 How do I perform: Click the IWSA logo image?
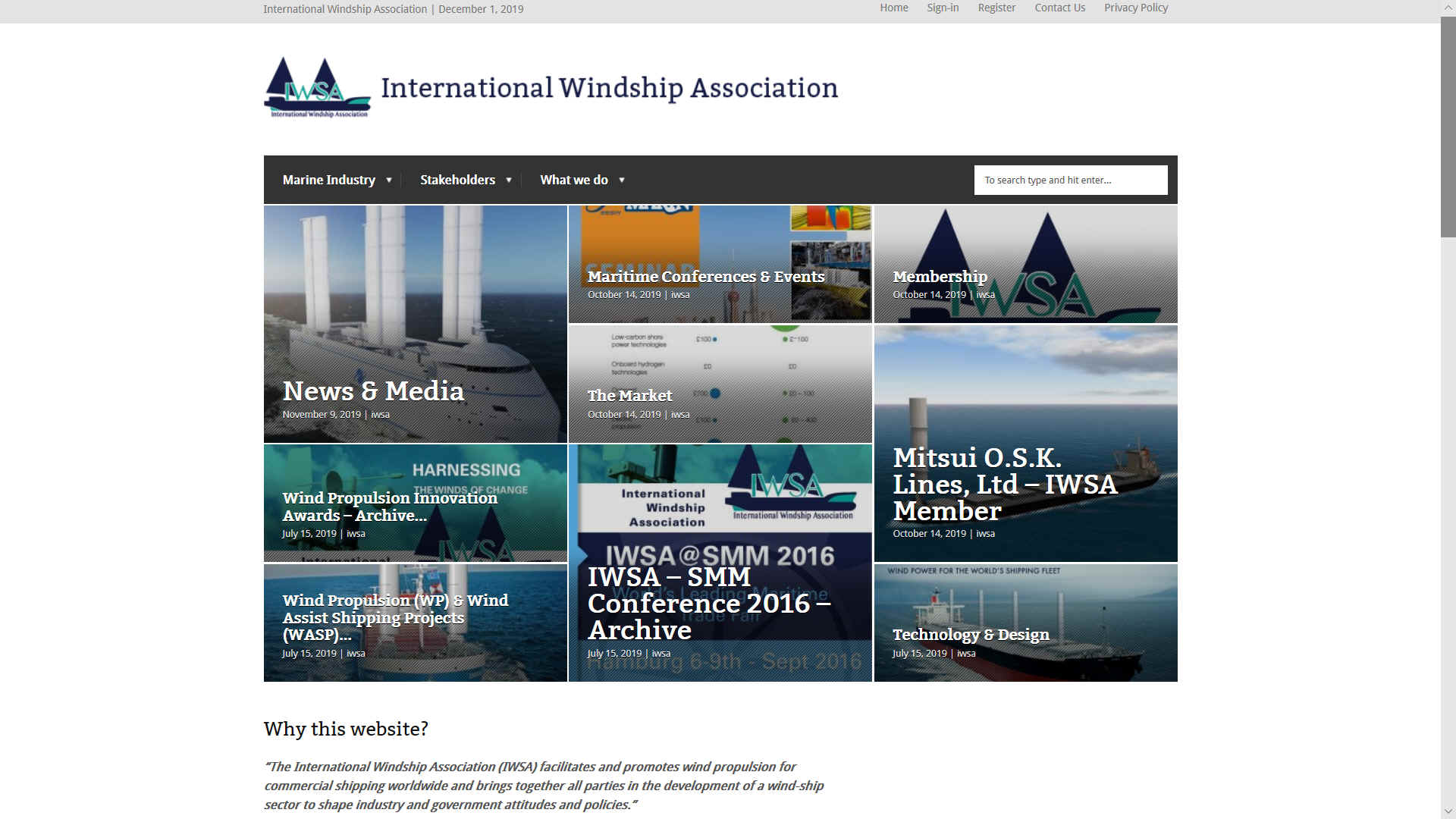pyautogui.click(x=317, y=87)
